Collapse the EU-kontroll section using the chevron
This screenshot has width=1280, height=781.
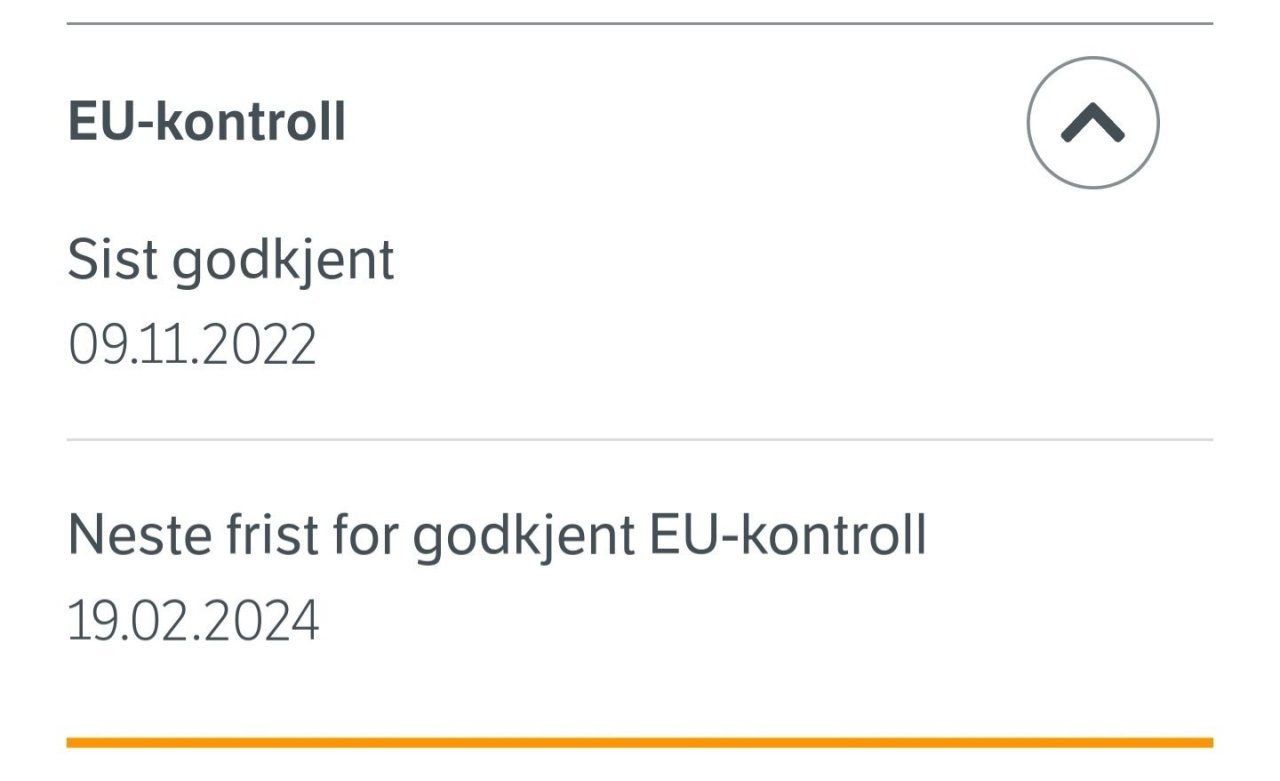tap(1093, 122)
